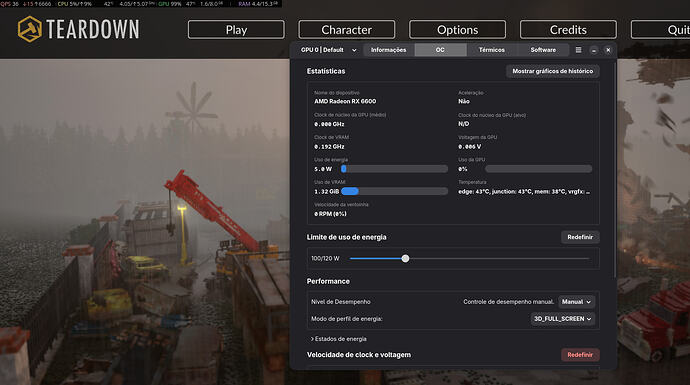Screen dimensions: 690x385
Task: Click the Estatísticas heading
Action: click(326, 71)
